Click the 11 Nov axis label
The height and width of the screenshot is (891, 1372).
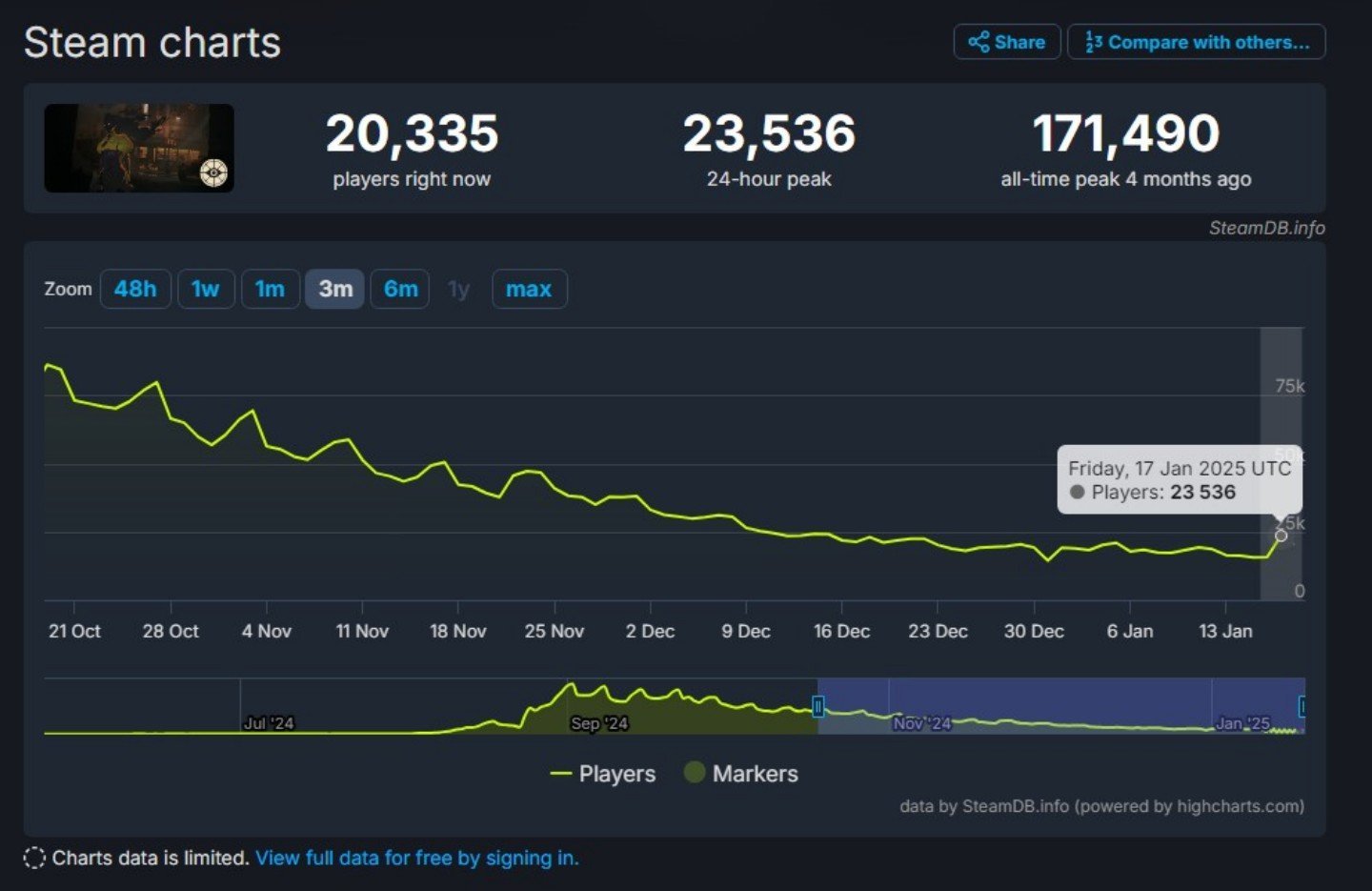pos(362,631)
